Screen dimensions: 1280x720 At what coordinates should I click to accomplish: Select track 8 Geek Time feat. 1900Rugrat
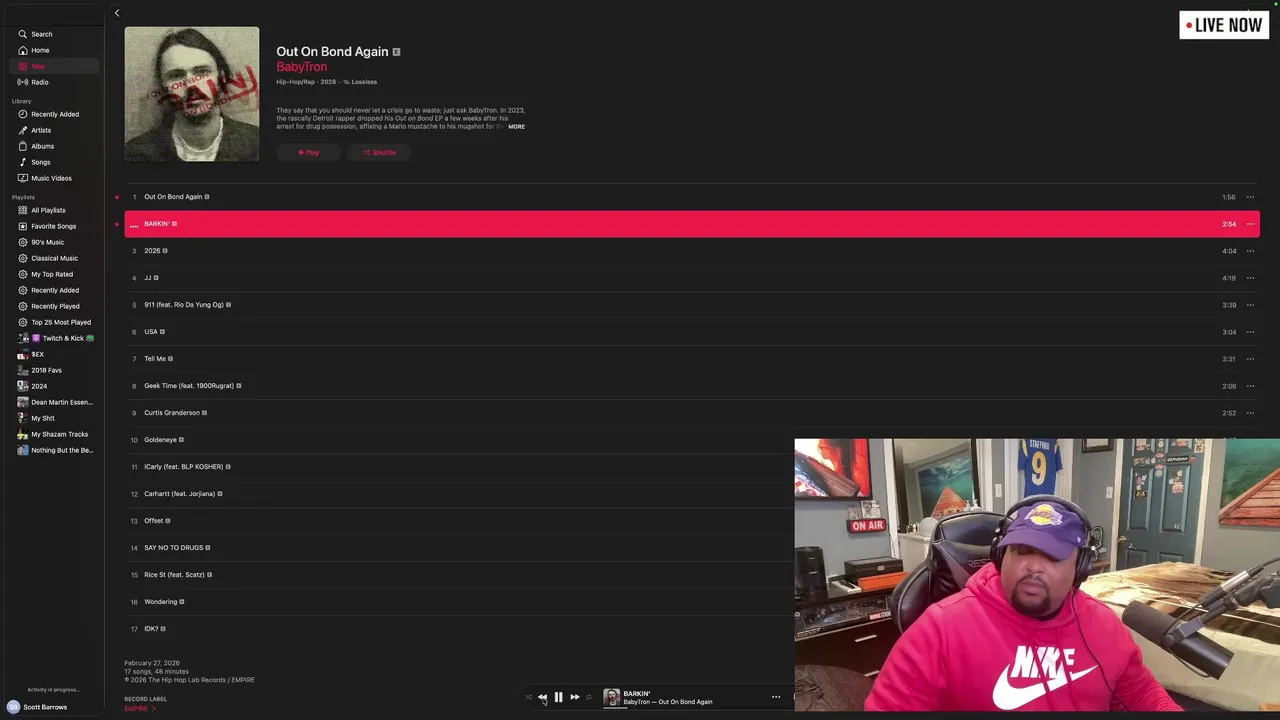692,386
